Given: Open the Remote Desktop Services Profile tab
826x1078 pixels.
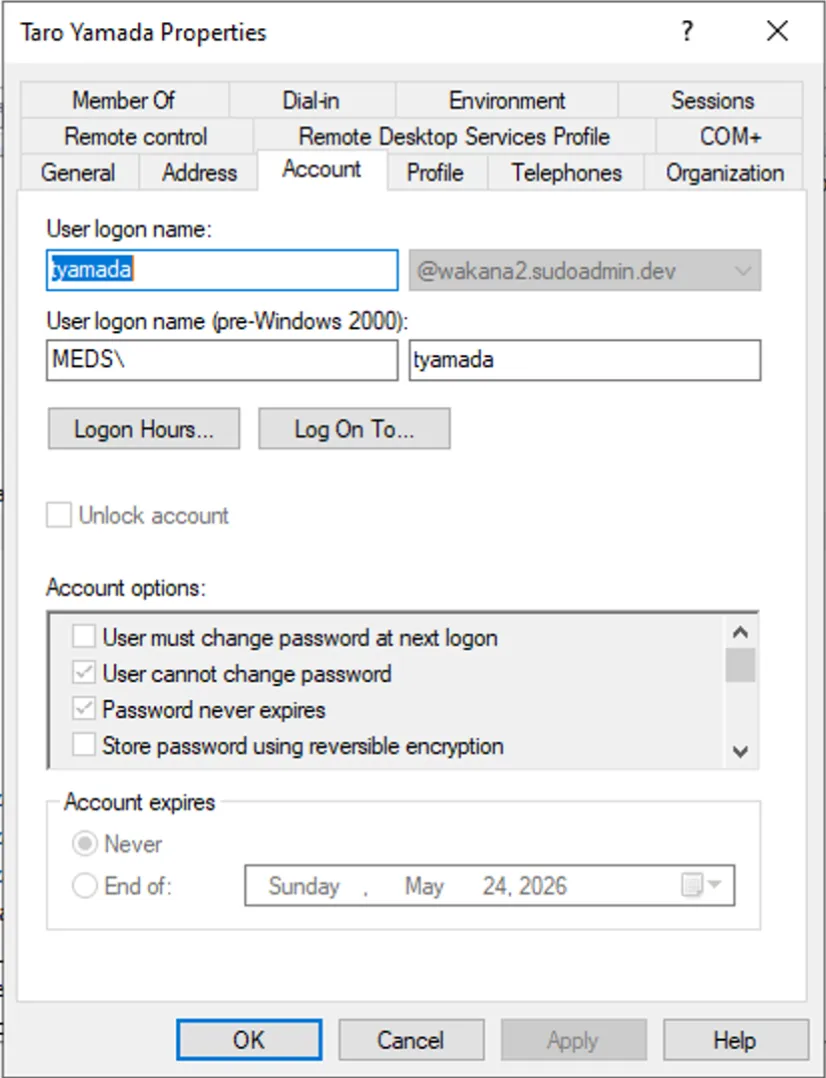Looking at the screenshot, I should [x=454, y=136].
